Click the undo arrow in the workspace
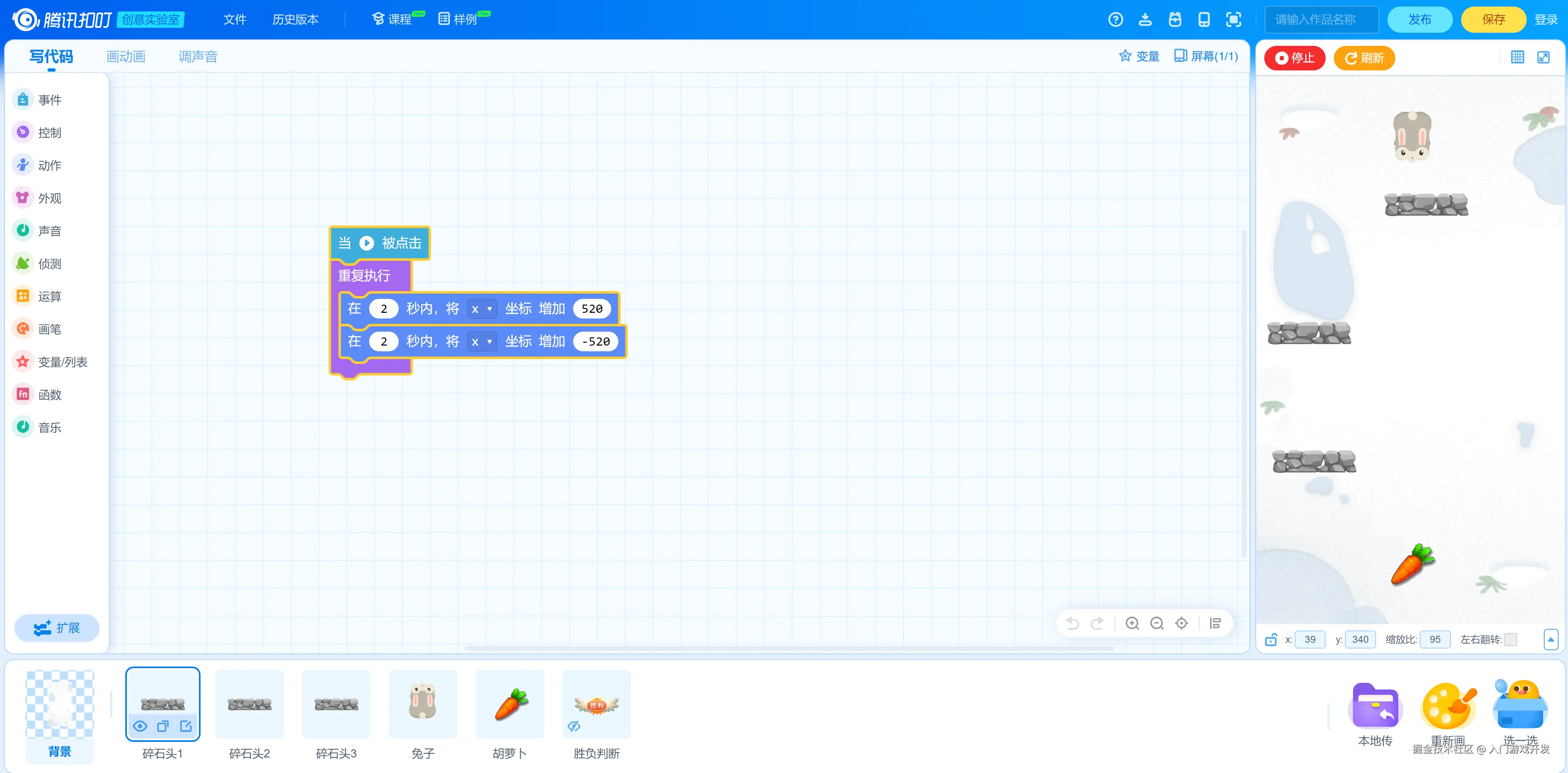 [x=1072, y=623]
